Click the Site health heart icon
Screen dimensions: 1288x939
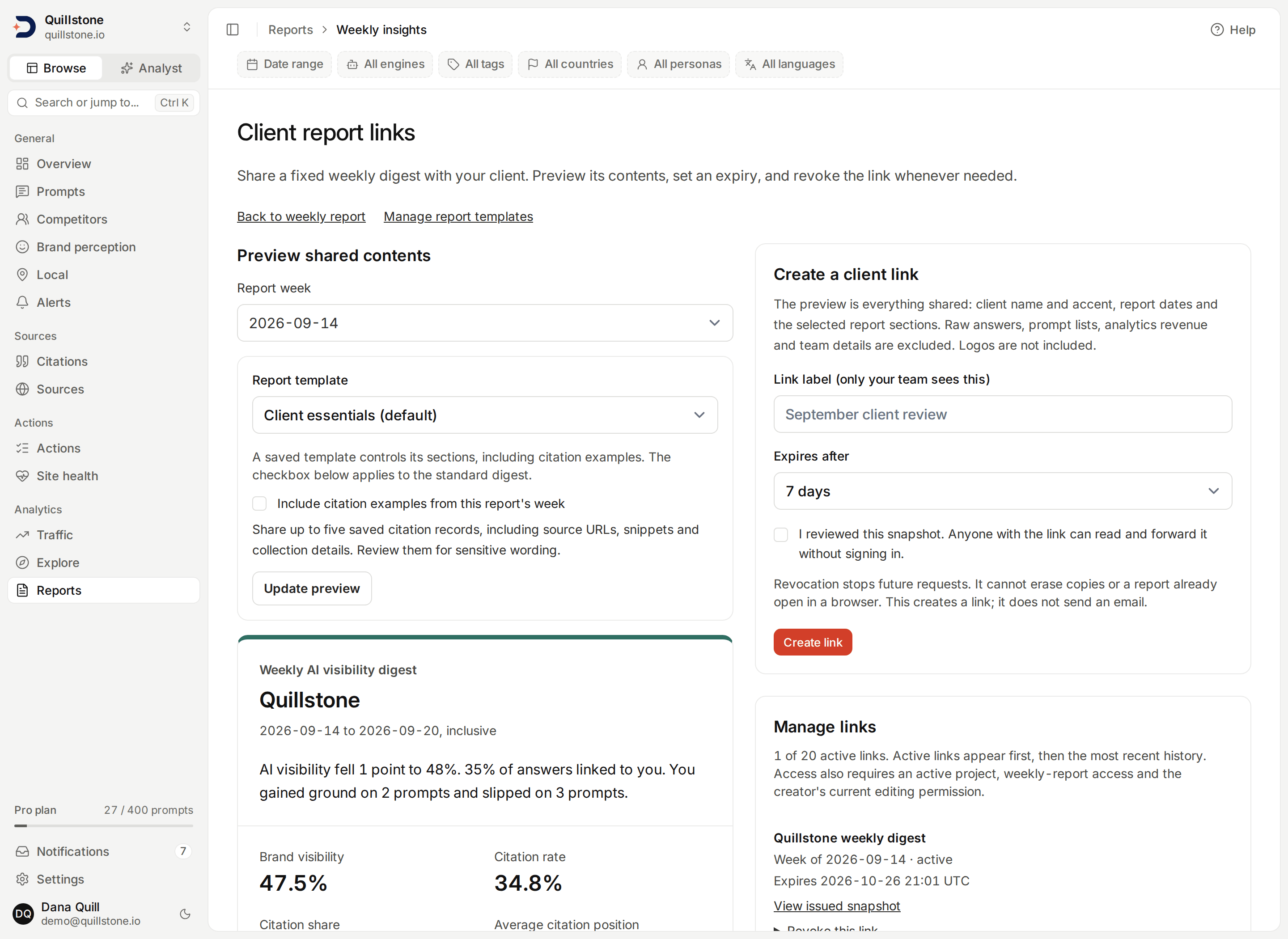tap(22, 476)
